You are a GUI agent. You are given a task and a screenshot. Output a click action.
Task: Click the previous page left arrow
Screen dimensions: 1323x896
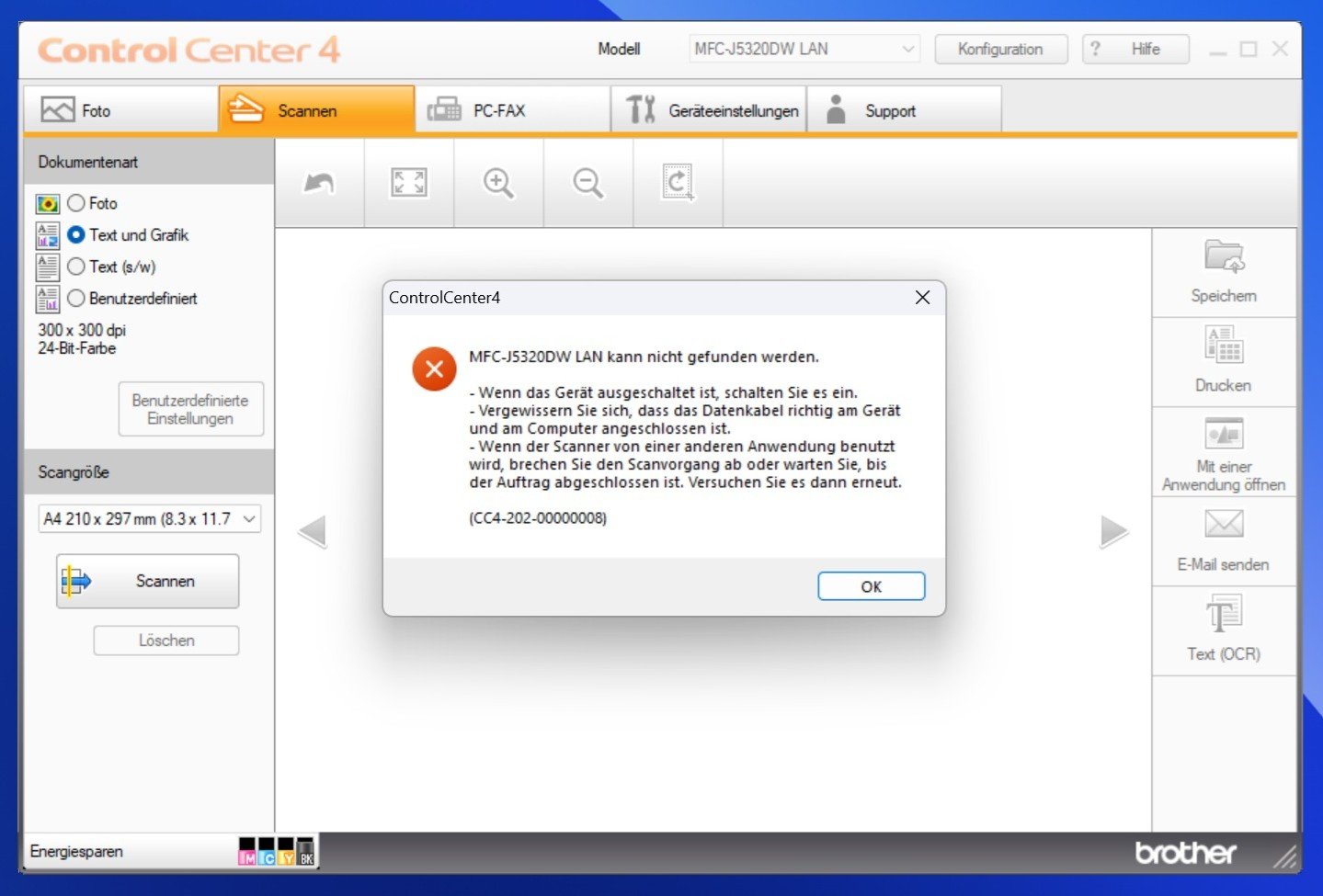pyautogui.click(x=313, y=531)
